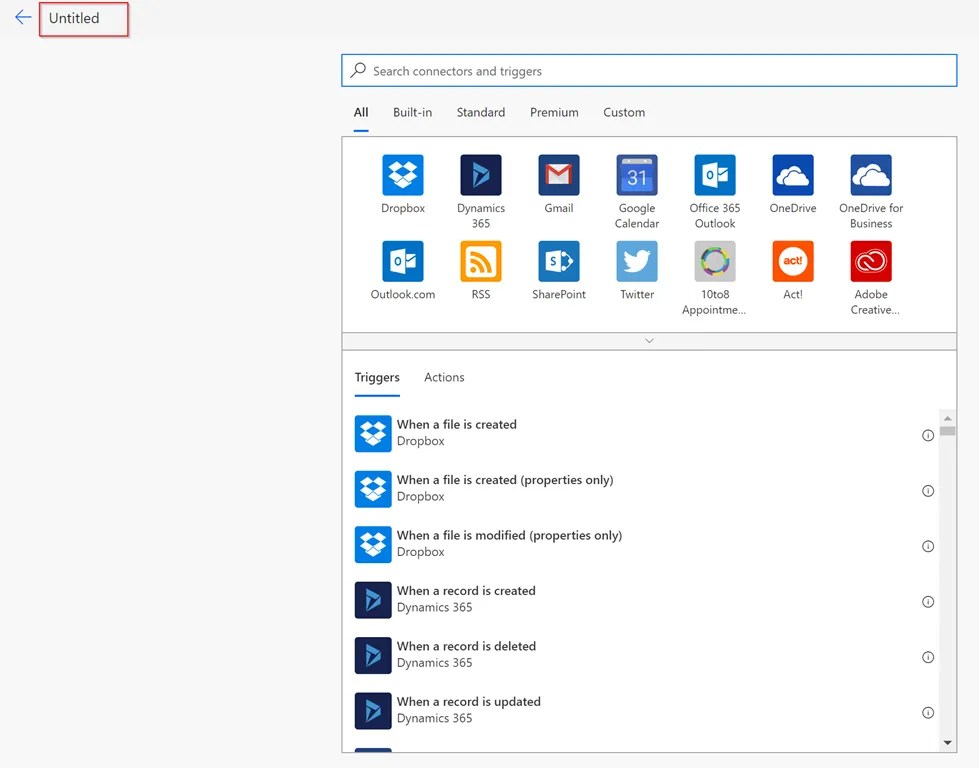Viewport: 979px width, 768px height.
Task: Click the triggers list scrollbar thumb
Action: (947, 431)
